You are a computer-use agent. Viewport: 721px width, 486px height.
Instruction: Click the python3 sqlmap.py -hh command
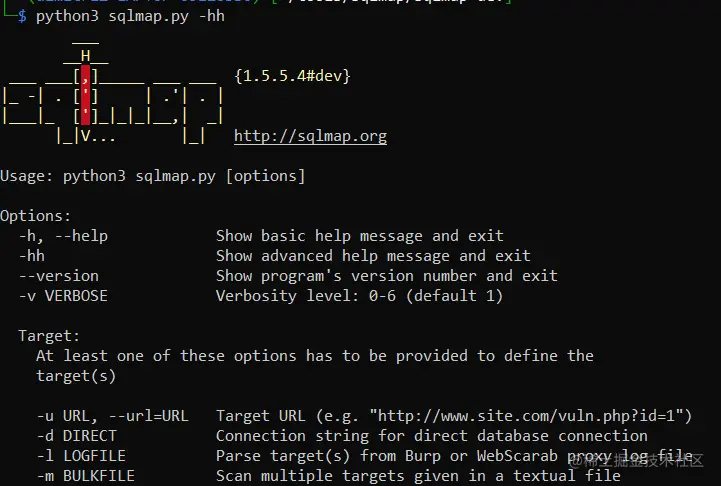point(130,17)
